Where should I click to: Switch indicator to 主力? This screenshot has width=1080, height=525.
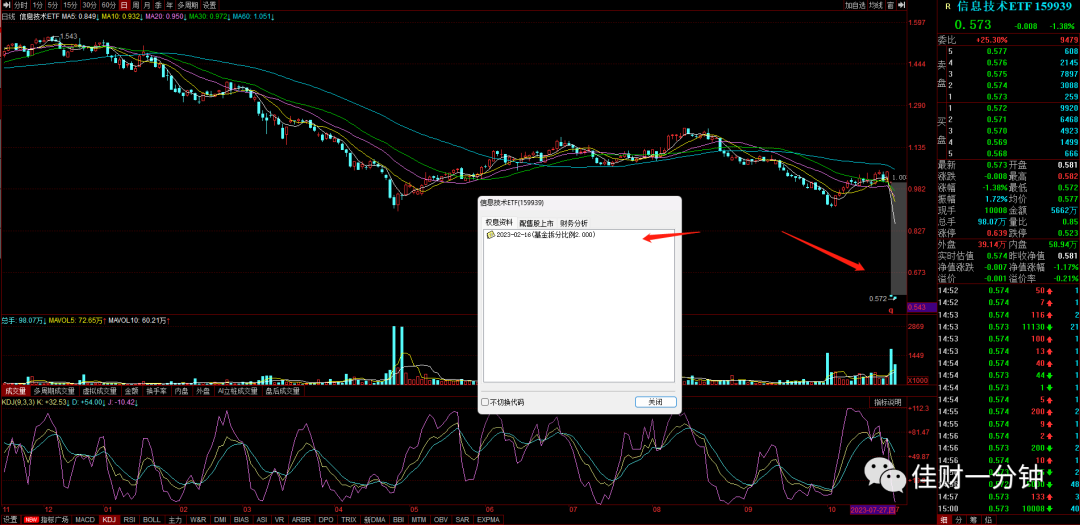pos(175,519)
